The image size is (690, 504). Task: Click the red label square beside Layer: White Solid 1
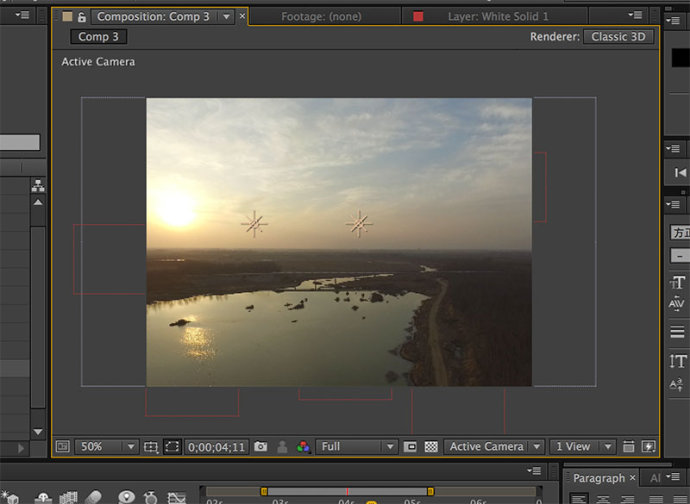[418, 17]
